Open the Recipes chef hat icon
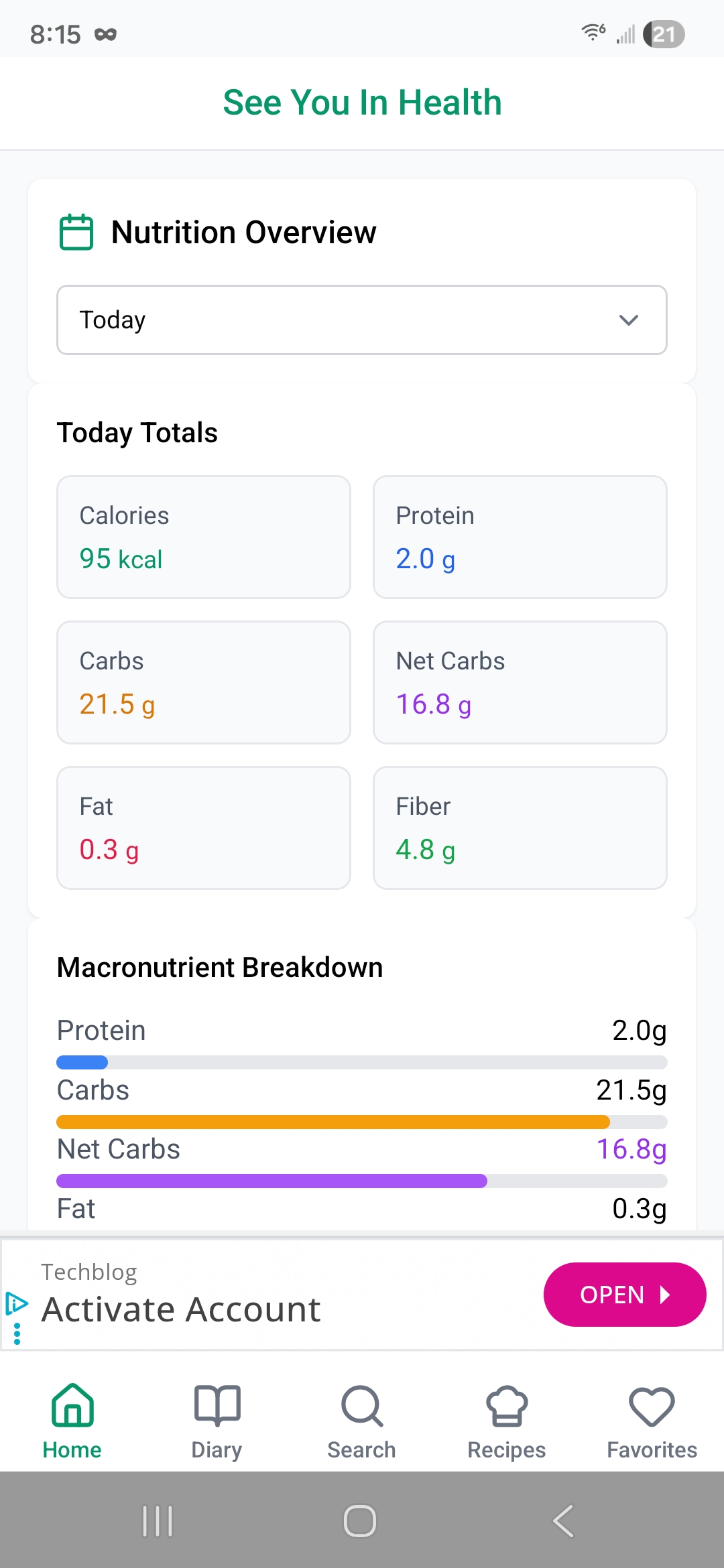This screenshot has height=1568, width=724. [507, 1405]
